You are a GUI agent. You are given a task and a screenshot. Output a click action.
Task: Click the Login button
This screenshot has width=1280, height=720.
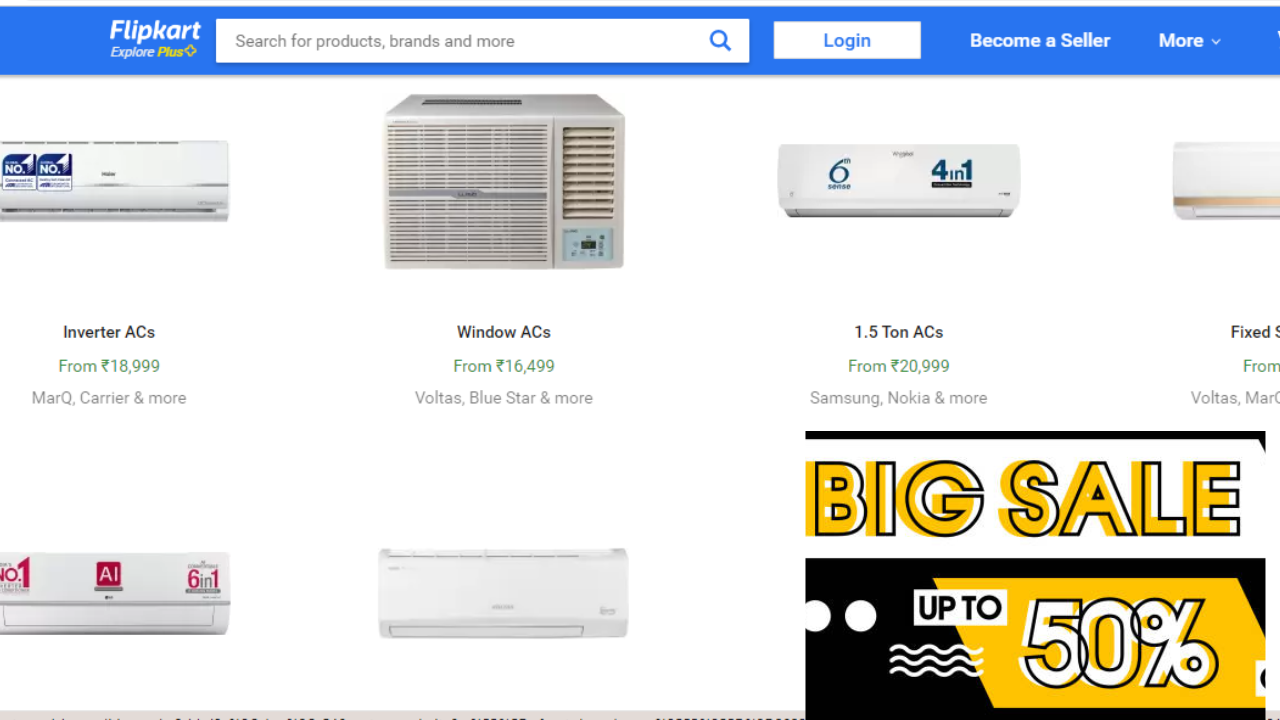pos(847,40)
